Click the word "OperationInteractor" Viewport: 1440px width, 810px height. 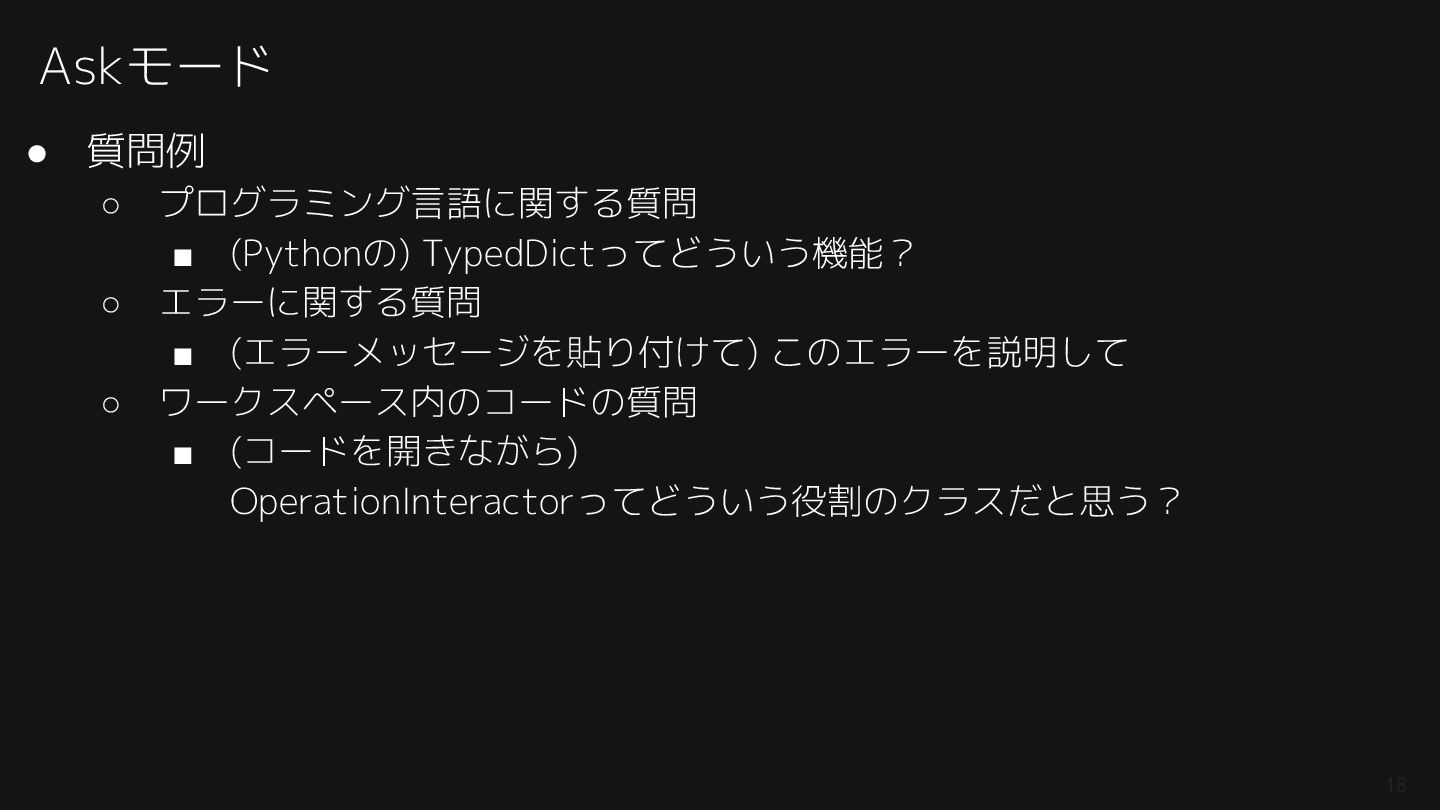click(400, 501)
